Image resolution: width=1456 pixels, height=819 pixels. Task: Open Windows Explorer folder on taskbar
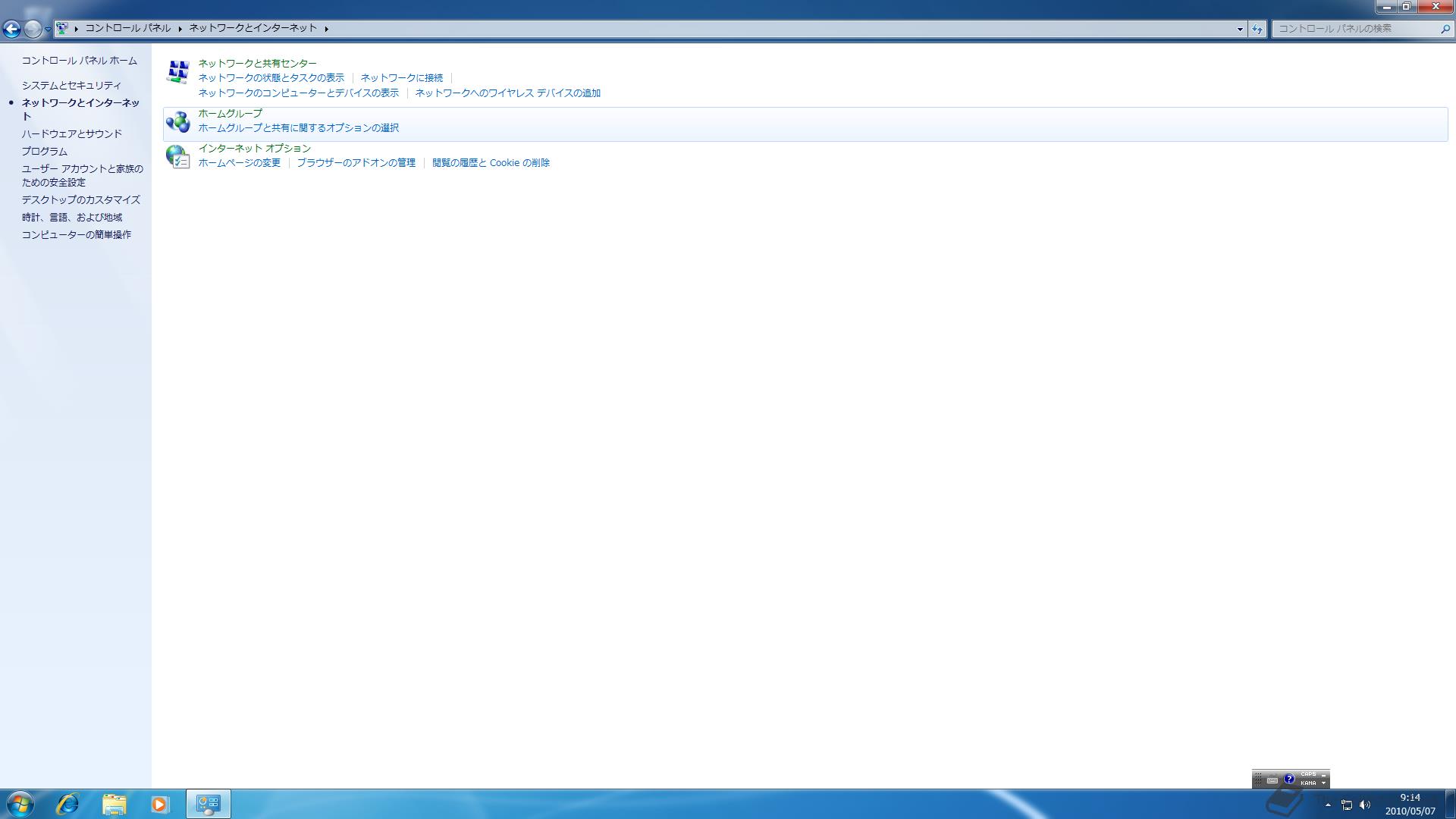point(114,804)
